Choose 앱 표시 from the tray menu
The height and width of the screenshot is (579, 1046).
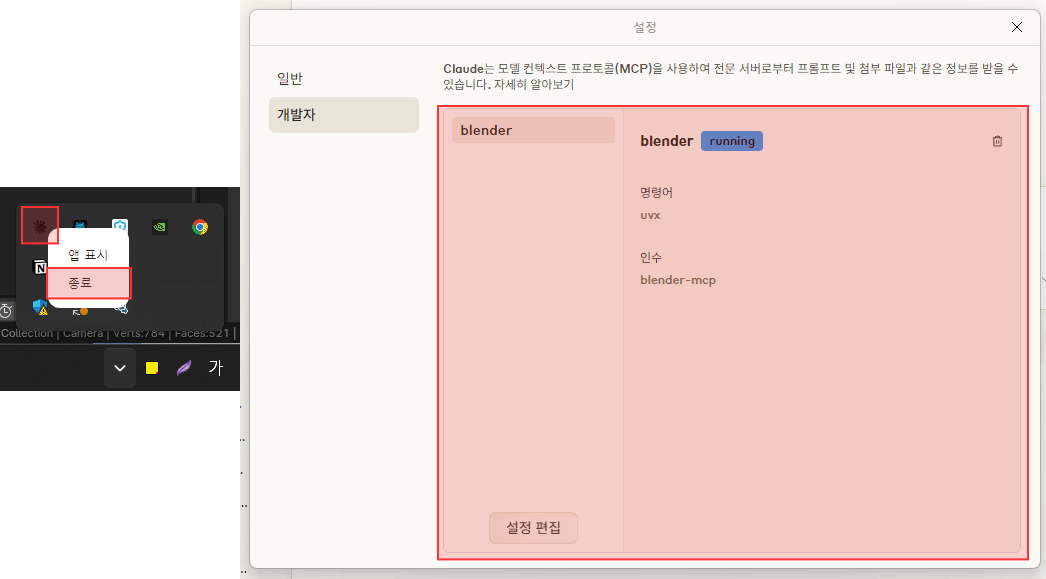point(88,255)
